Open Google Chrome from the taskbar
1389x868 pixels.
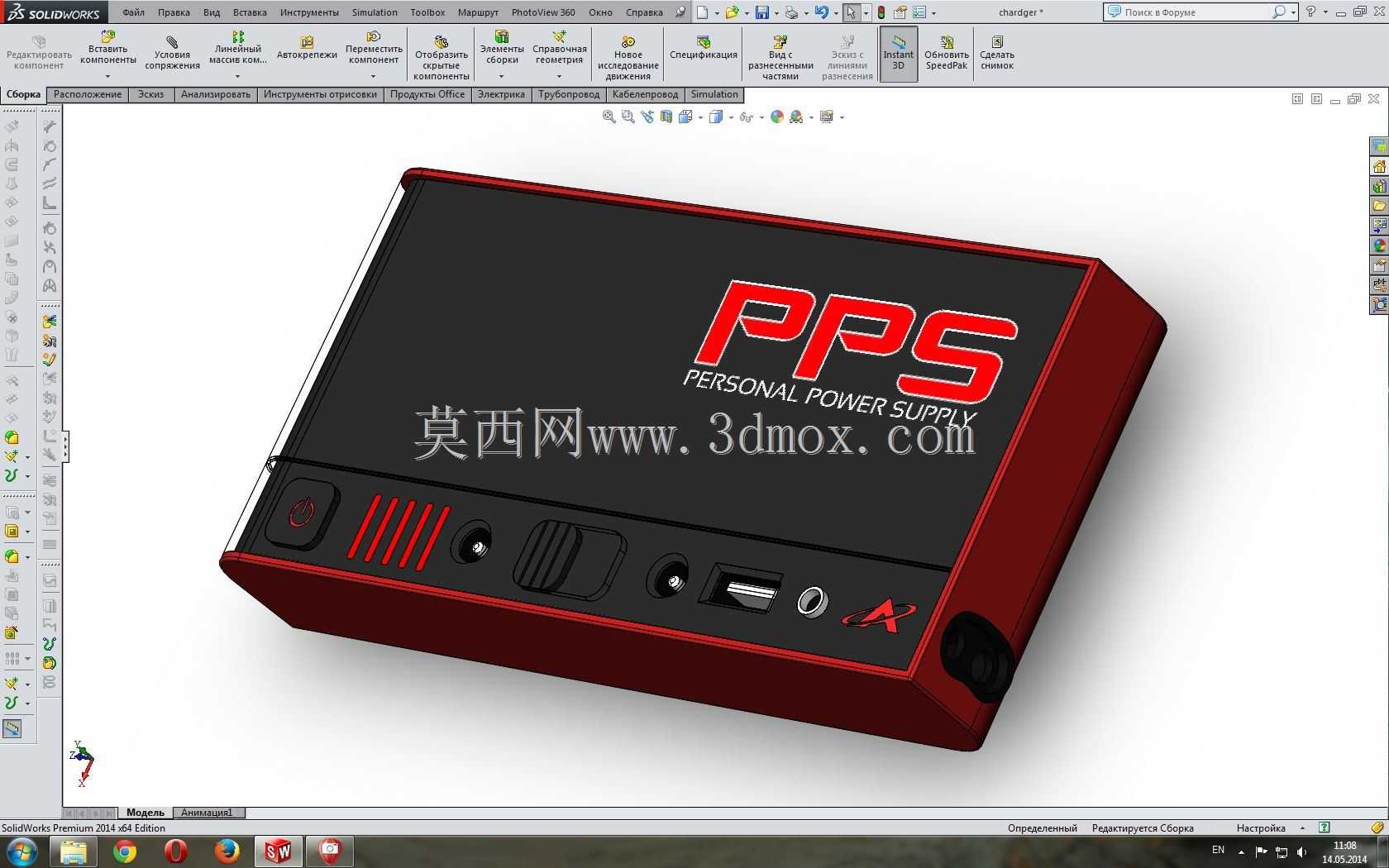(x=125, y=851)
